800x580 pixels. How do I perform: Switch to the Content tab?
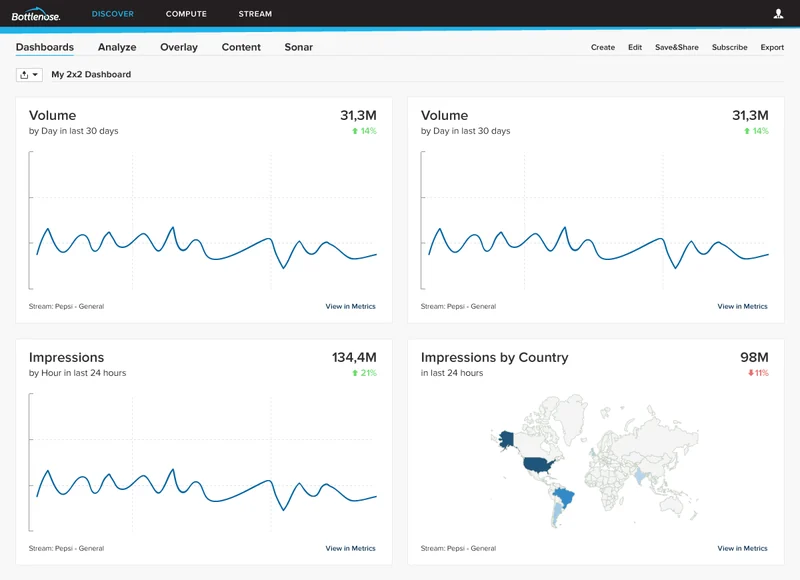pyautogui.click(x=241, y=47)
